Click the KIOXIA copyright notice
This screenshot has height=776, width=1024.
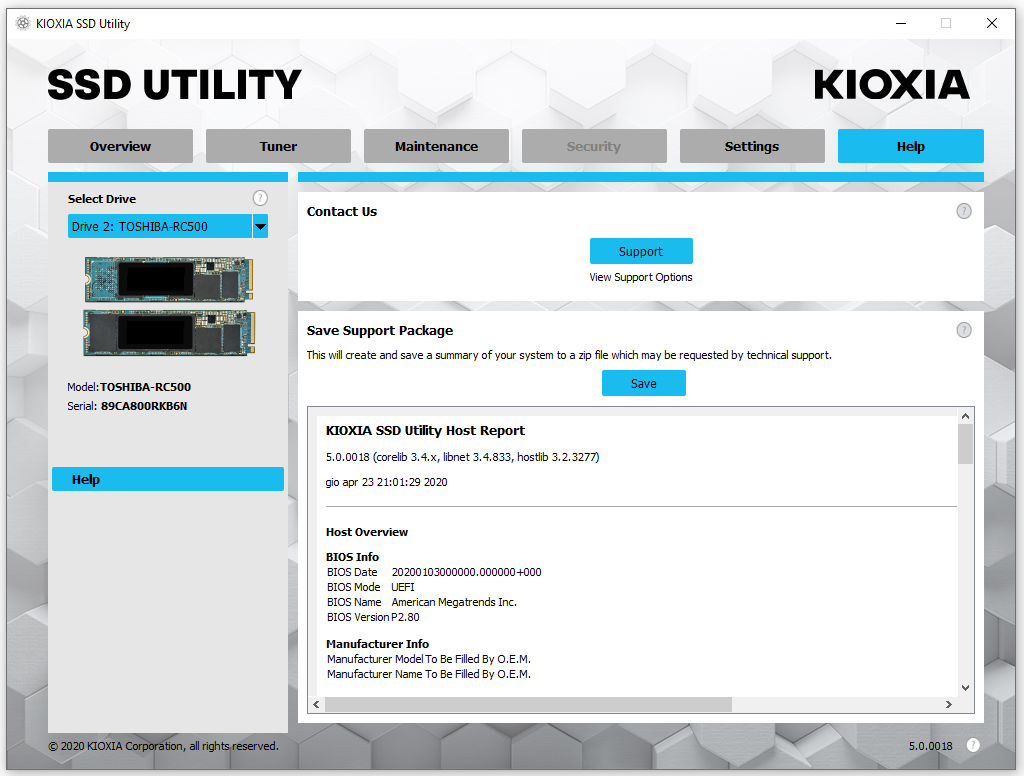coord(163,746)
